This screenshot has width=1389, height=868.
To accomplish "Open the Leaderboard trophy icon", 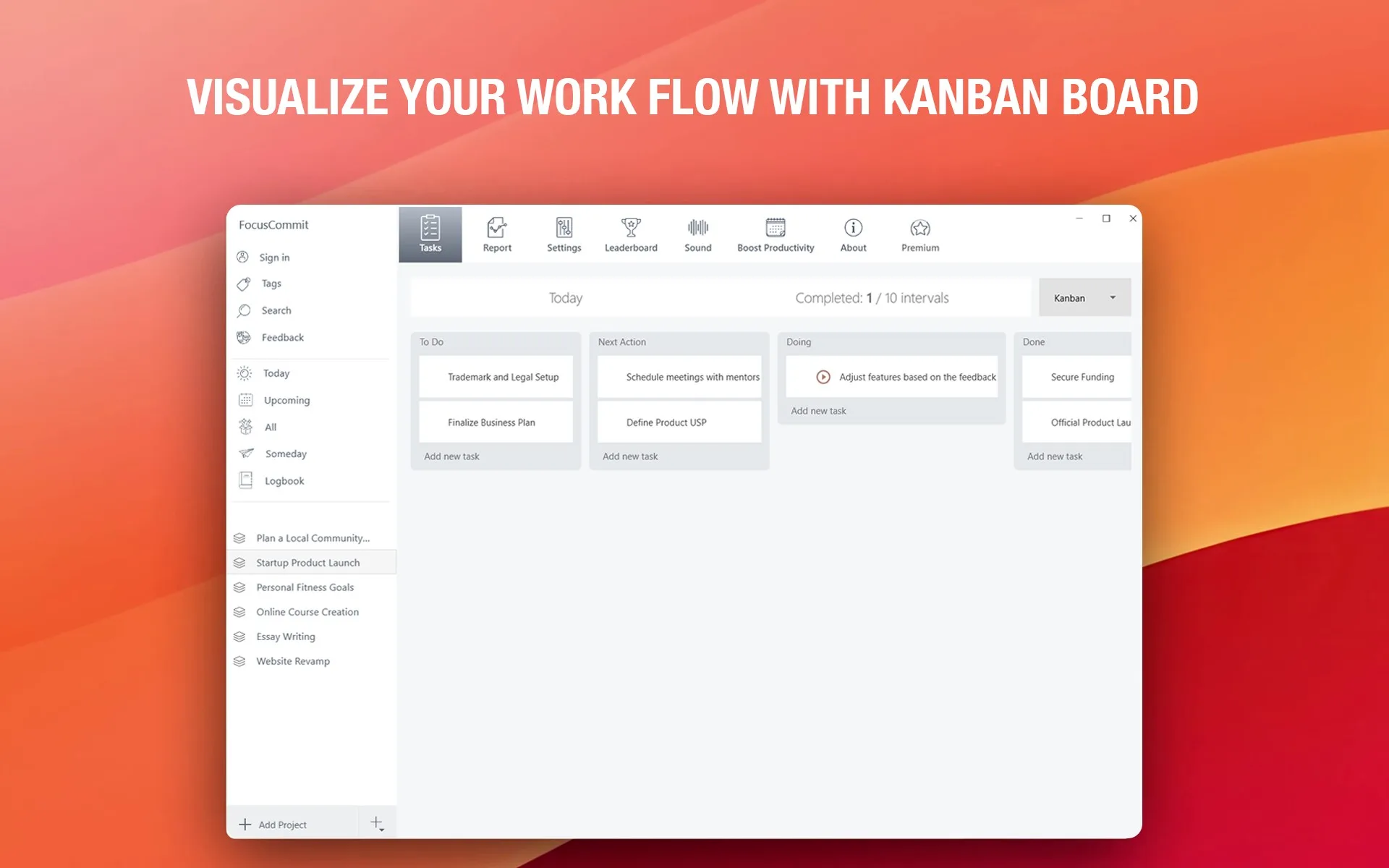I will [631, 228].
